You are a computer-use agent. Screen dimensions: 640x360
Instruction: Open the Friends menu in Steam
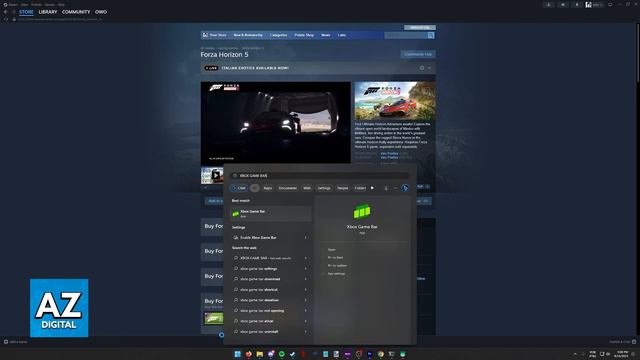click(x=36, y=4)
